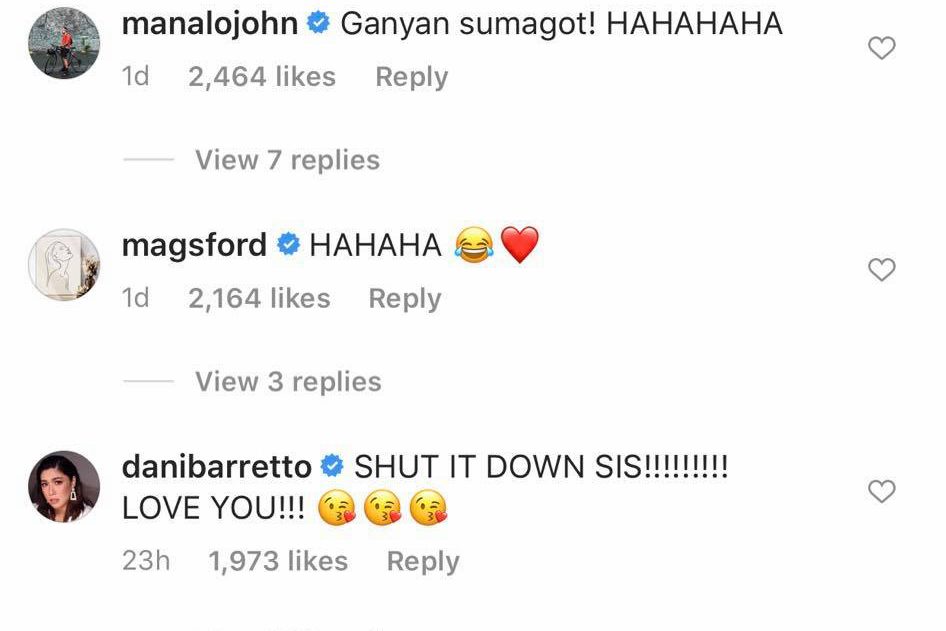Open the manalojohn username link
Viewport: 946px width, 631px height.
click(x=210, y=24)
